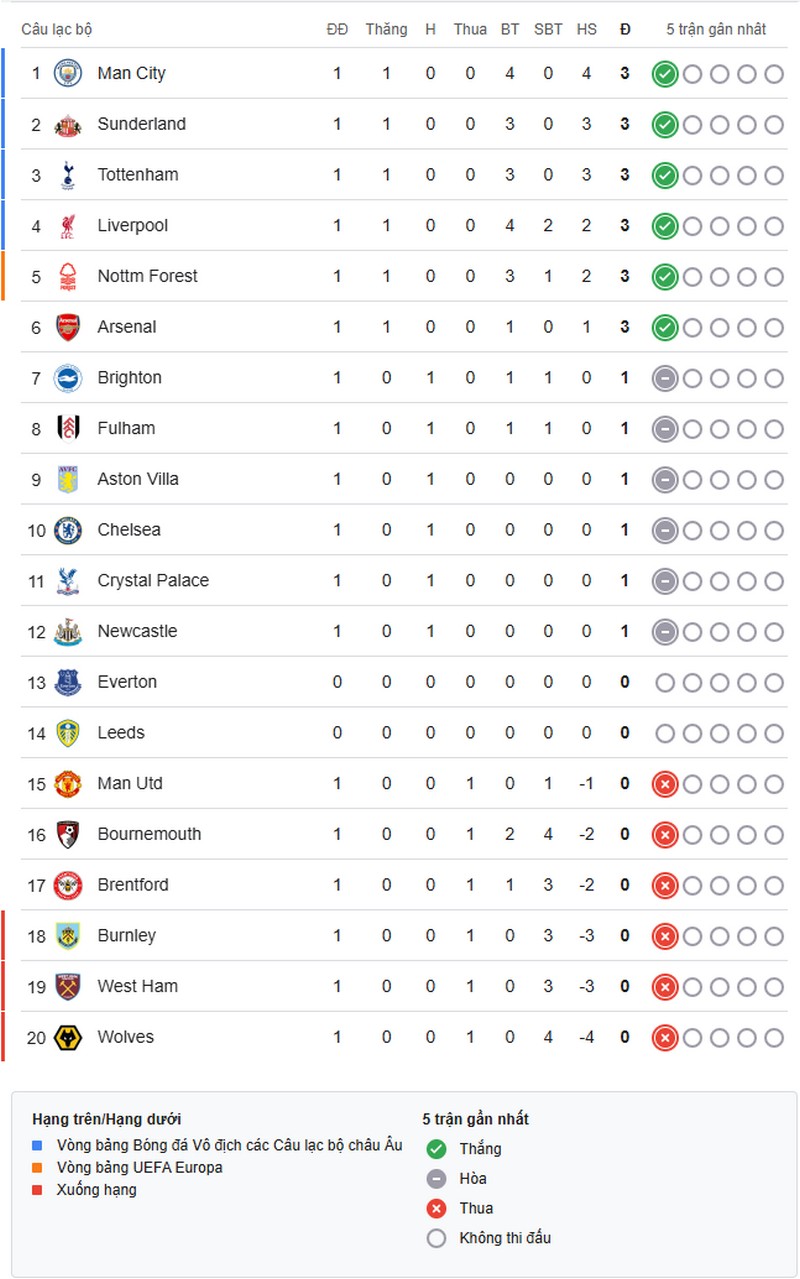
Task: Click the Man City club crest
Action: 67,73
